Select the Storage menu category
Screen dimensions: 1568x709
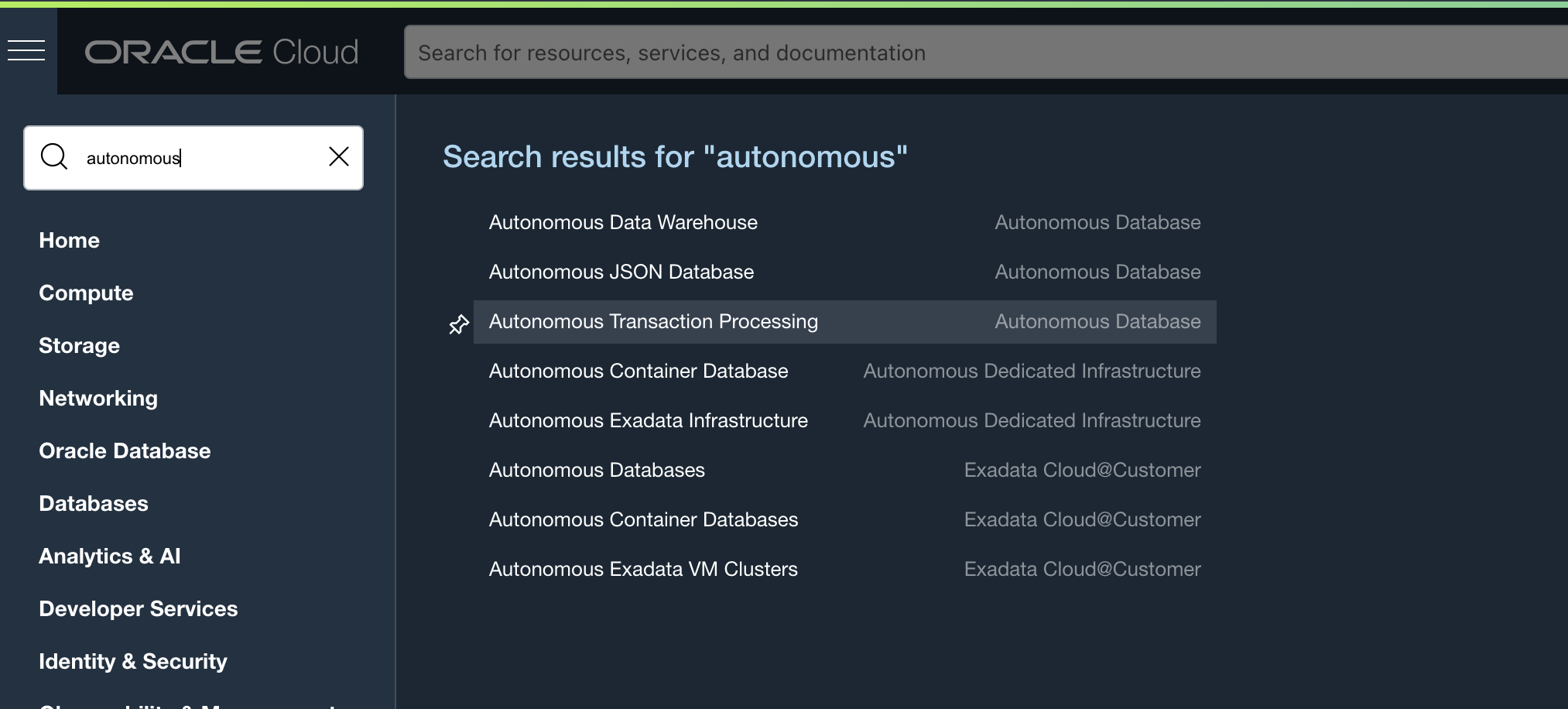coord(79,346)
